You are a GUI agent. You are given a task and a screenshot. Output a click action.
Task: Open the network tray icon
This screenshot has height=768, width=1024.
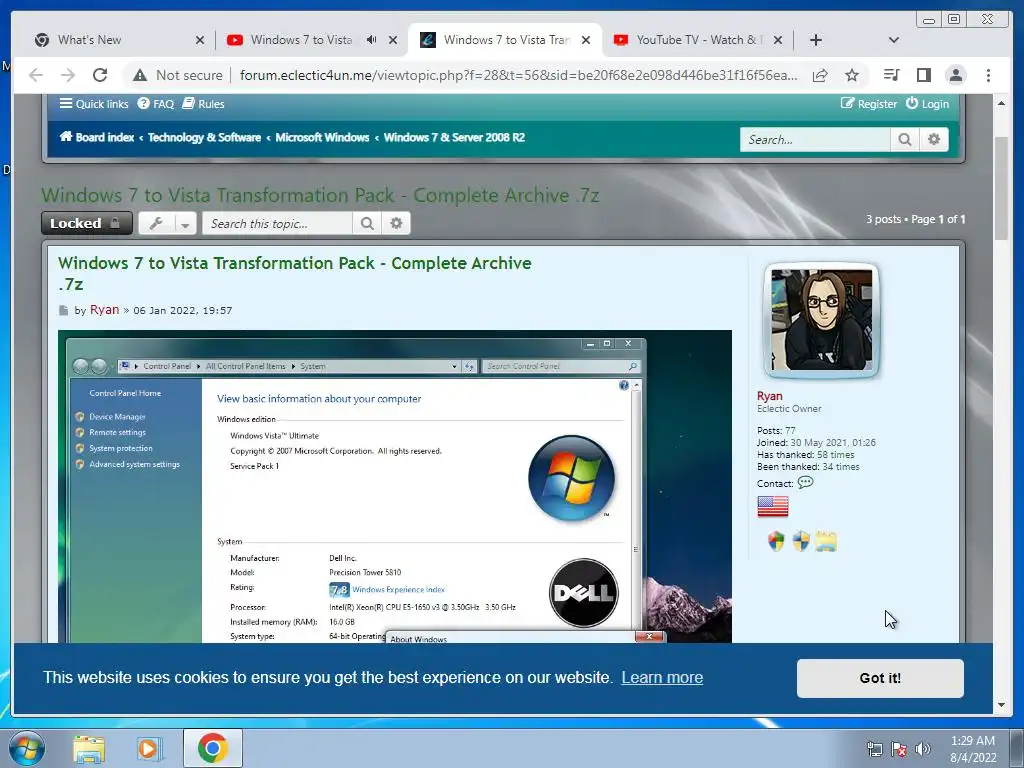874,749
